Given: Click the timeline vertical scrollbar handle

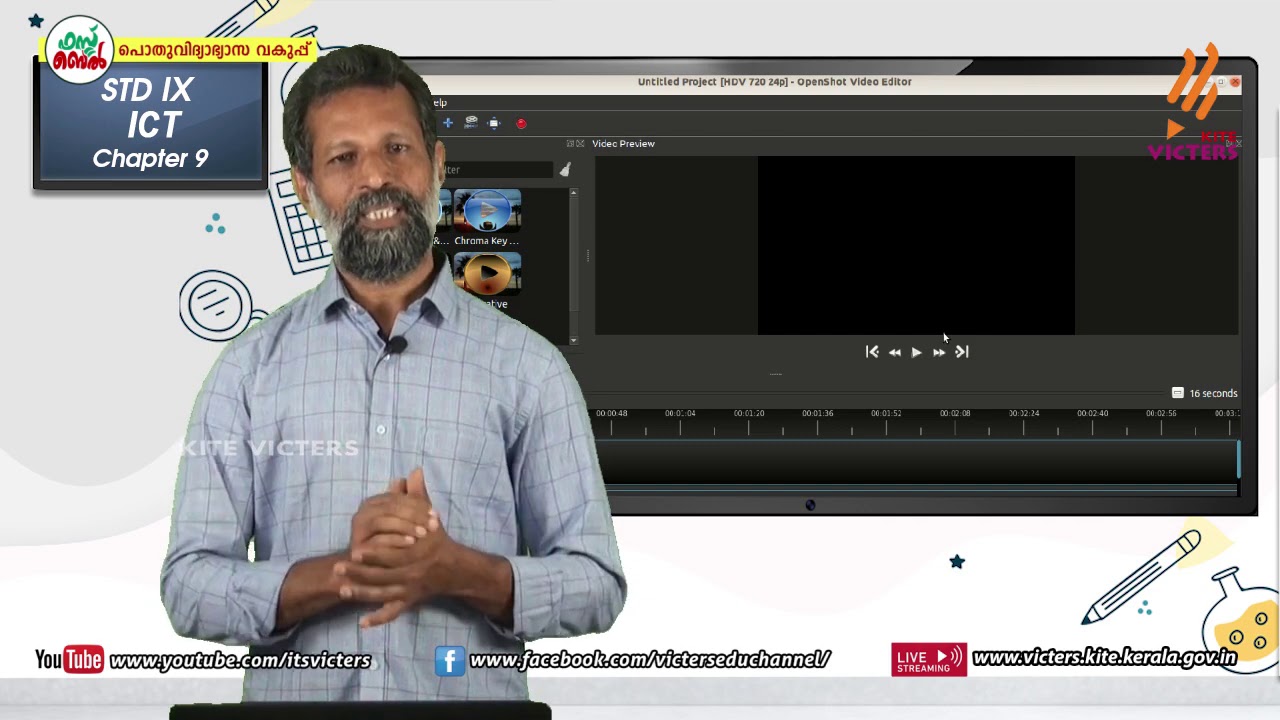Looking at the screenshot, I should (x=1238, y=459).
